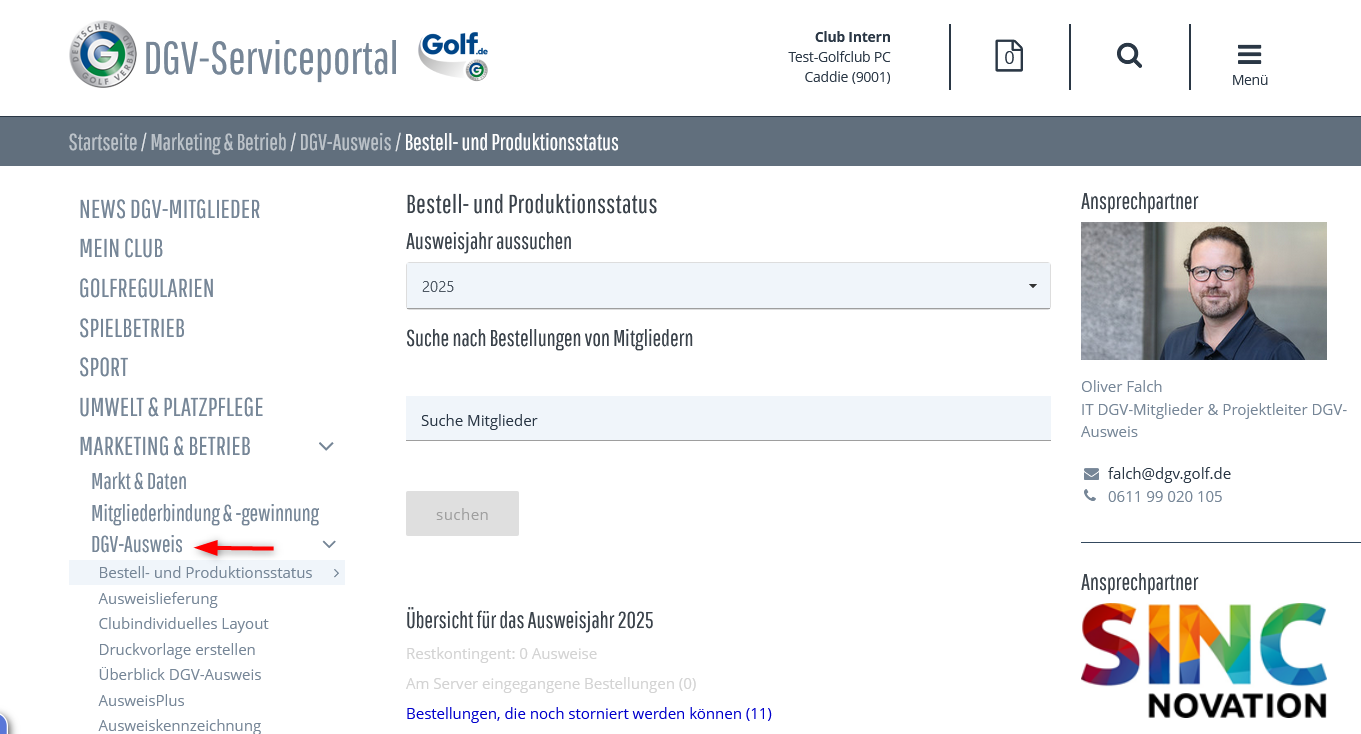Click the DGV logo in header
1361x734 pixels.
pos(103,56)
